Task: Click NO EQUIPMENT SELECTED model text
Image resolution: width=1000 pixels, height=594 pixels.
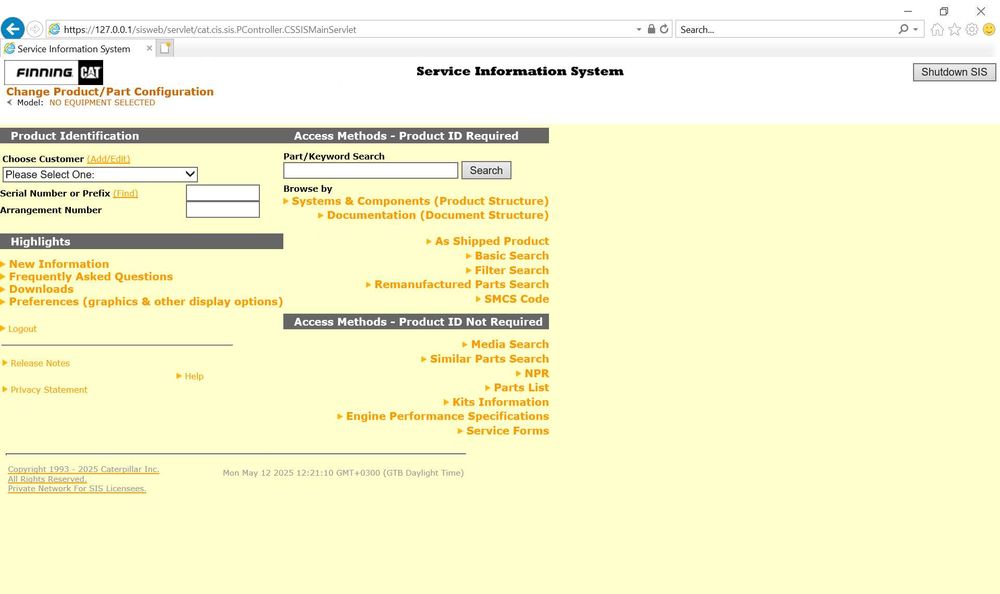Action: pyautogui.click(x=102, y=103)
